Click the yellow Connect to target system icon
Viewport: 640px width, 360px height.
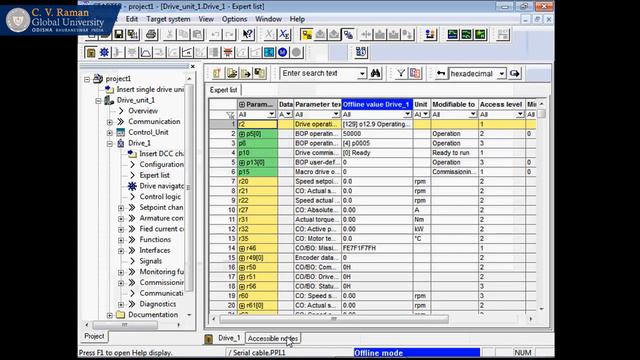(x=307, y=34)
